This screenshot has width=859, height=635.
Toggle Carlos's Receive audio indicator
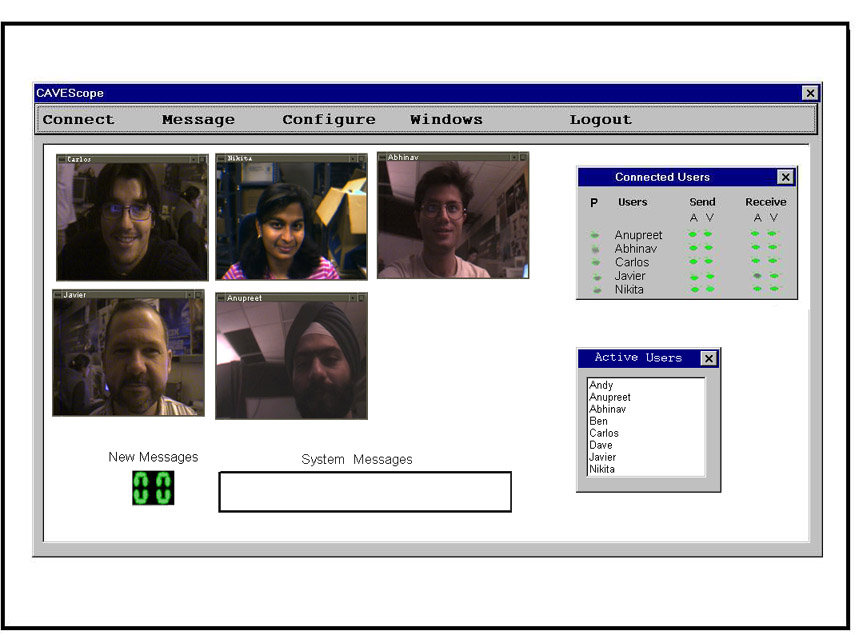click(756, 261)
